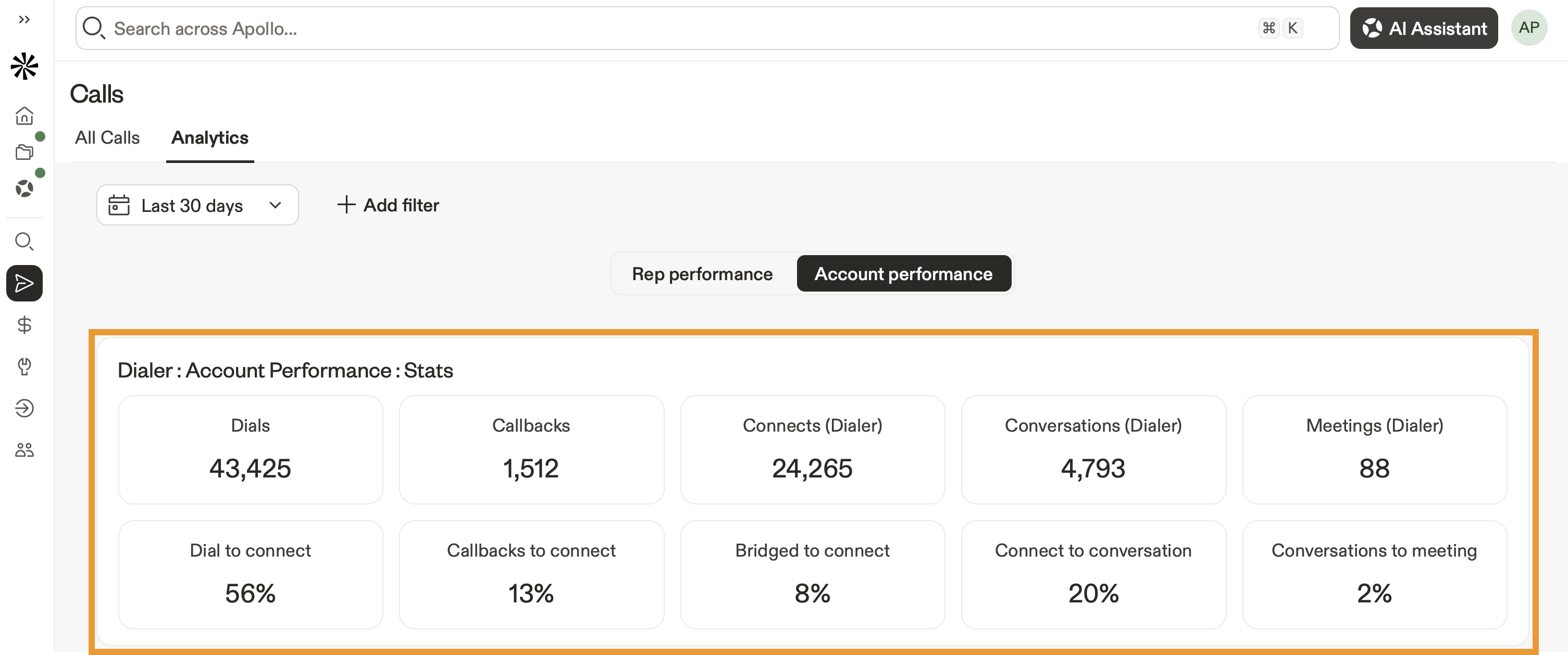
Task: Open the AP profile avatar
Action: pos(1529,28)
